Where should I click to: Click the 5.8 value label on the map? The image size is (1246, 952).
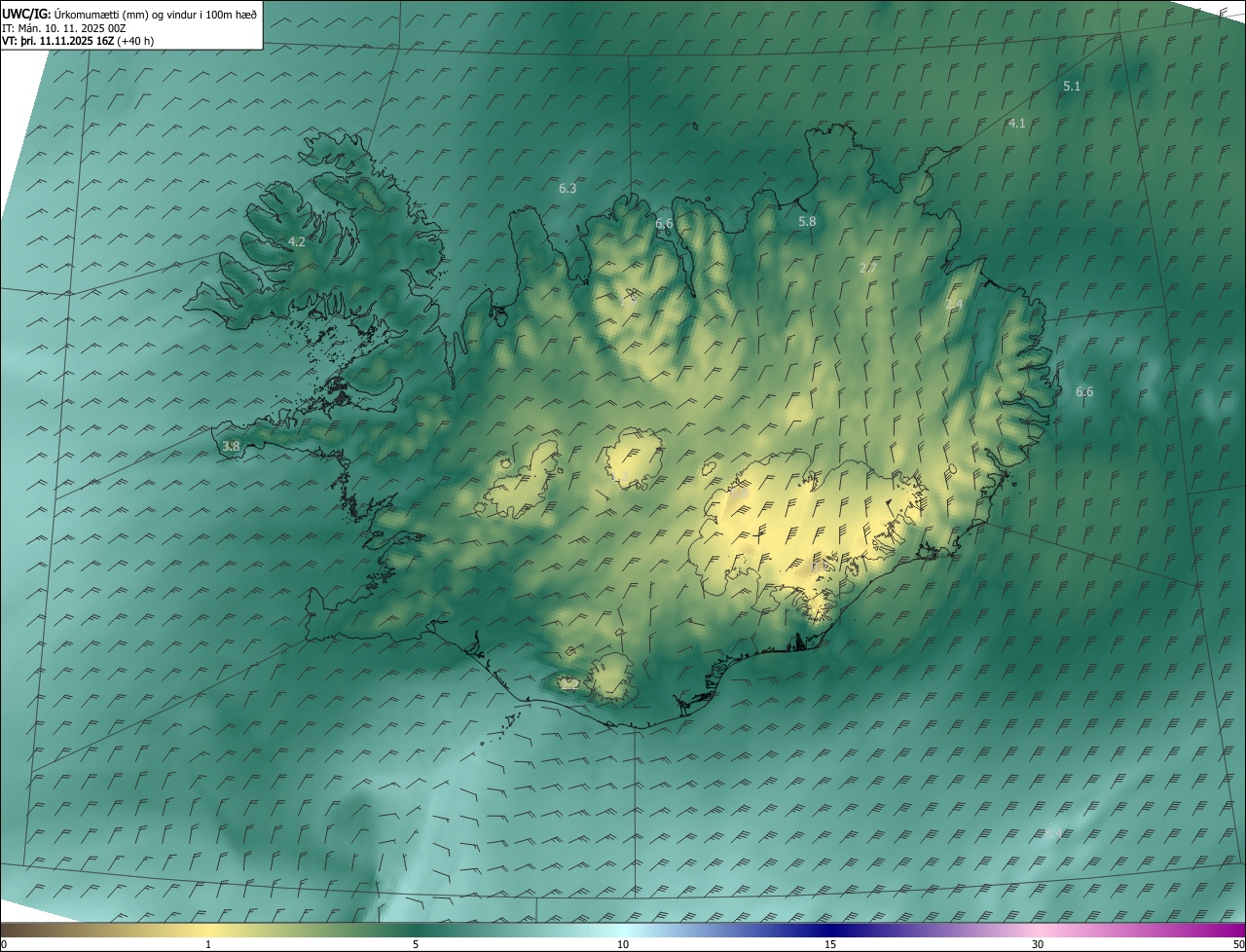click(x=807, y=222)
